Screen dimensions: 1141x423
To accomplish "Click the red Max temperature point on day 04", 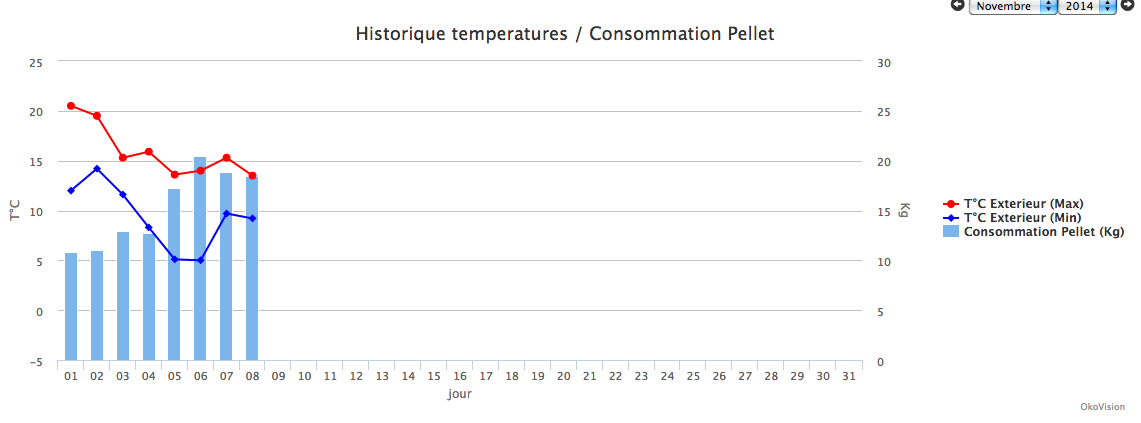I will pos(149,152).
